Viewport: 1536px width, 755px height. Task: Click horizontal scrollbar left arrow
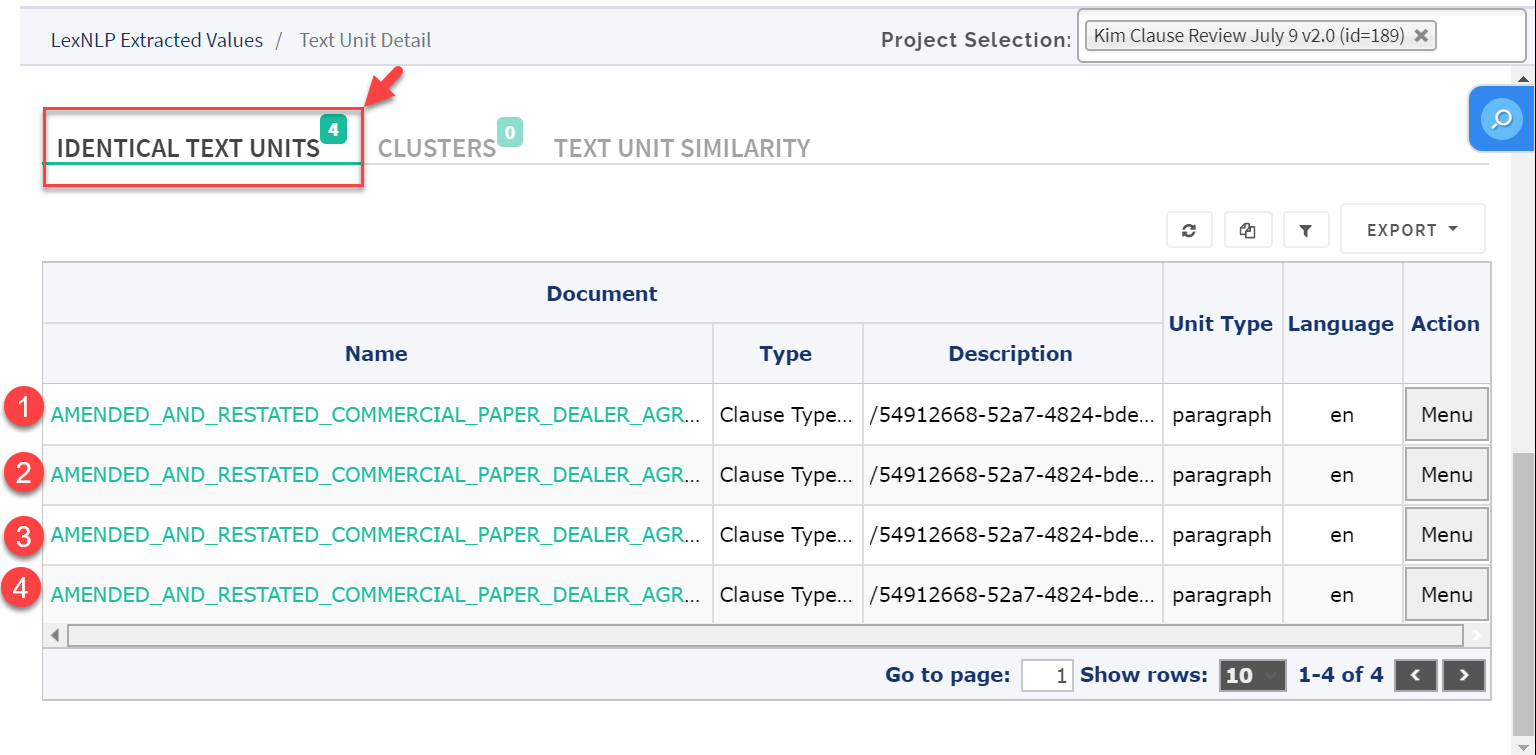click(55, 635)
